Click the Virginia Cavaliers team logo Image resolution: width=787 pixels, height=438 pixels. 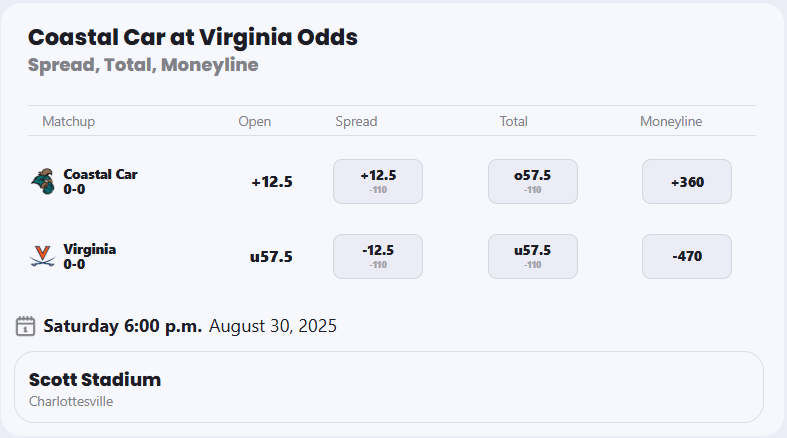[x=42, y=257]
